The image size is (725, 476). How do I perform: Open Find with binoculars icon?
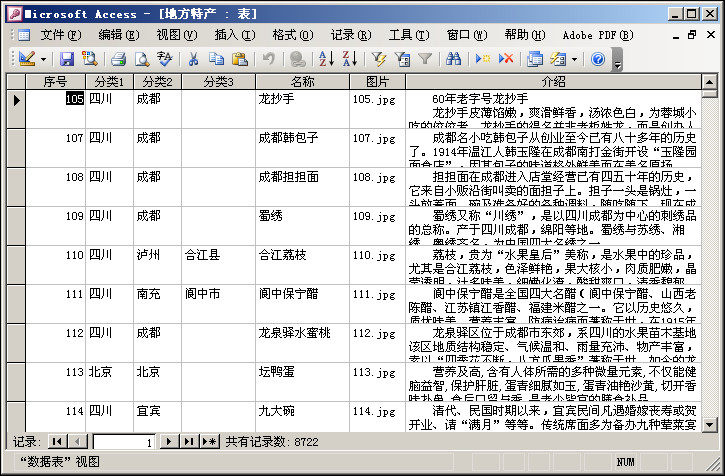(454, 59)
